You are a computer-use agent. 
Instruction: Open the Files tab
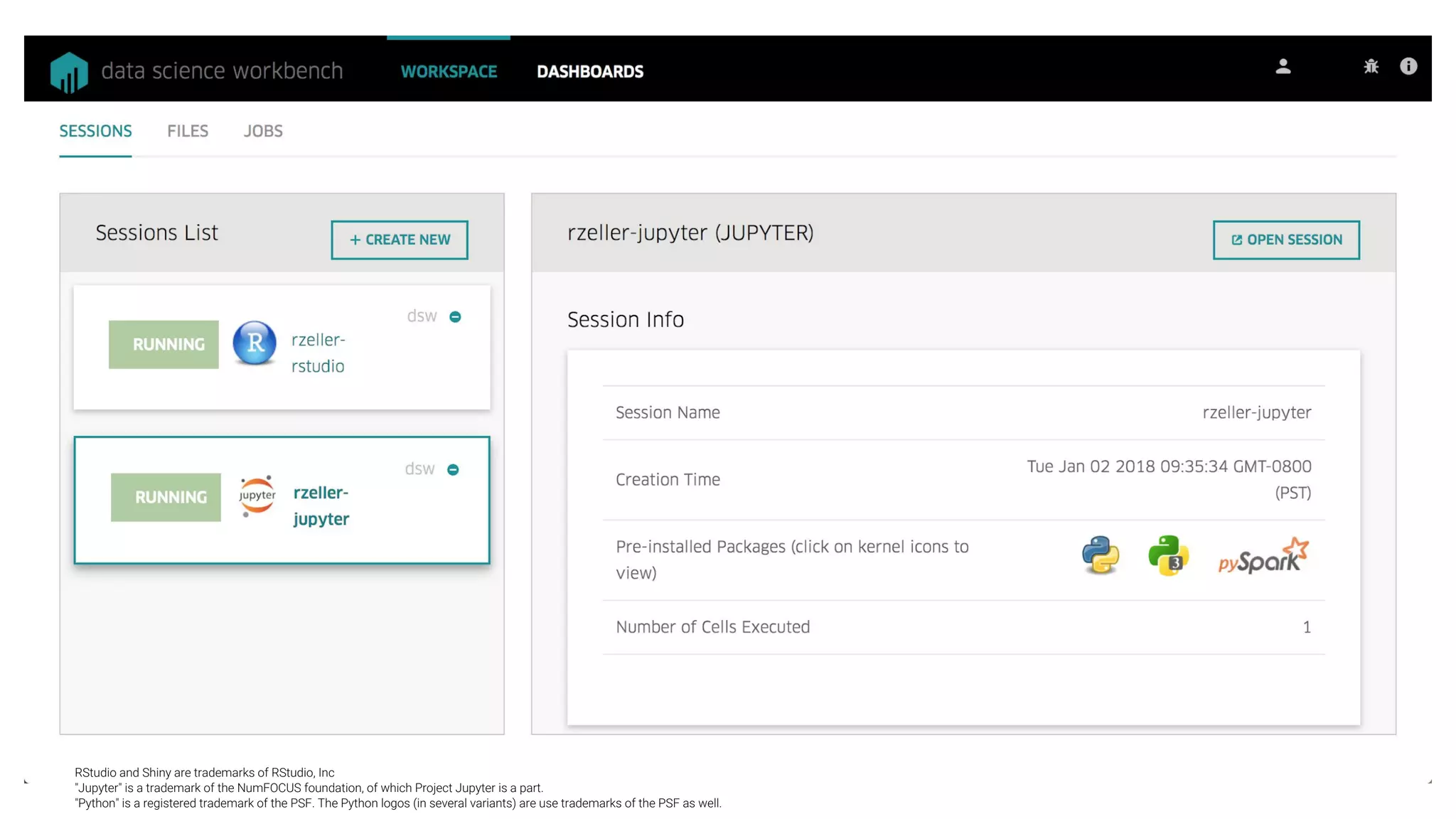188,132
